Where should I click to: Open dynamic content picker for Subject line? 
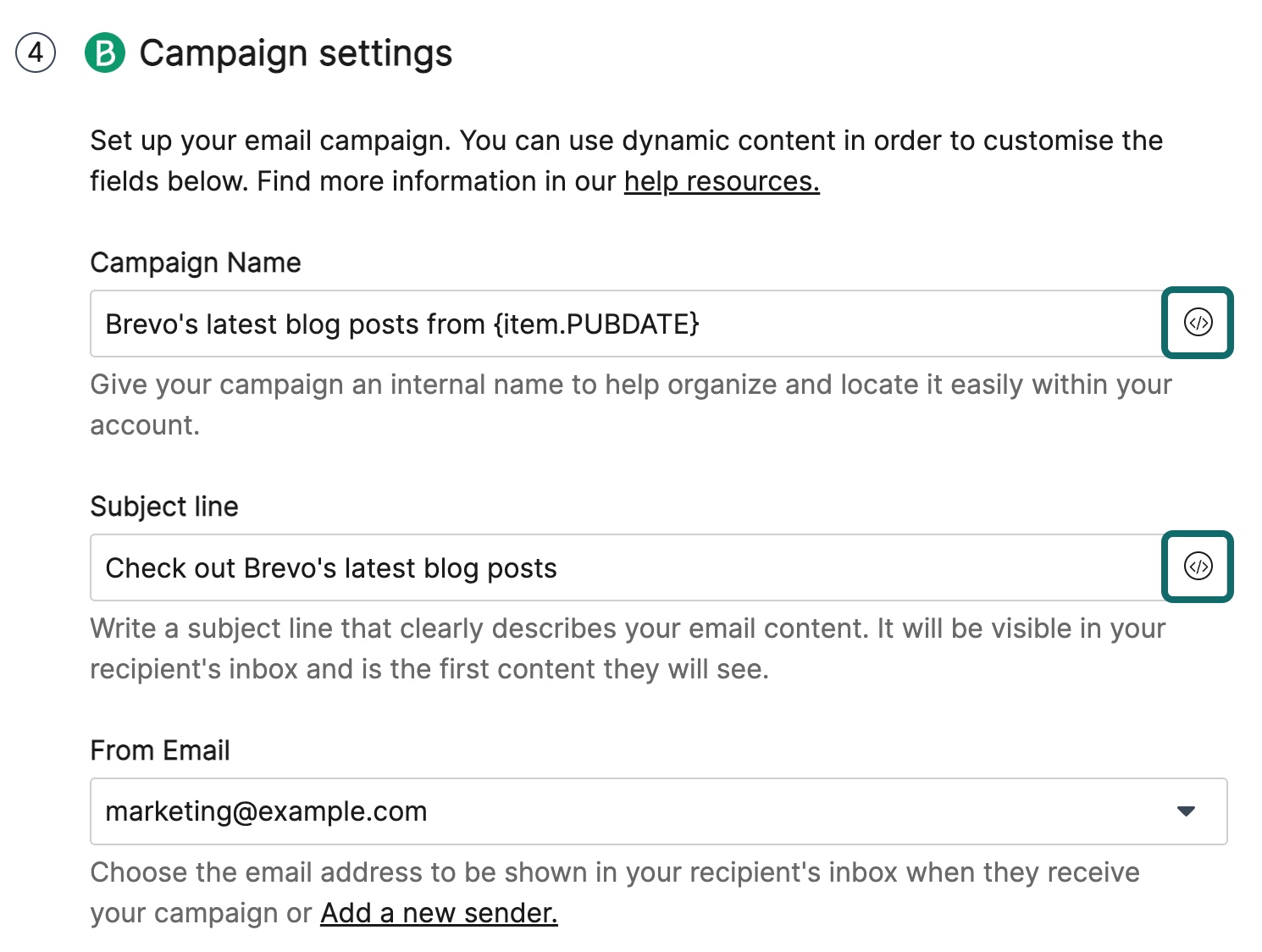[1198, 567]
